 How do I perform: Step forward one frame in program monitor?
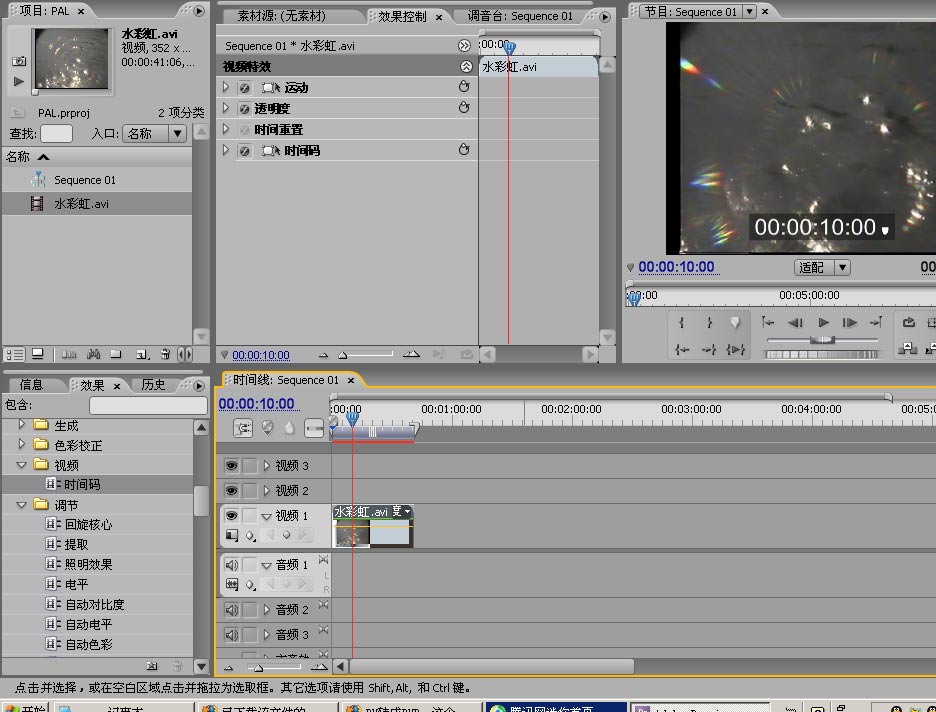(x=849, y=323)
